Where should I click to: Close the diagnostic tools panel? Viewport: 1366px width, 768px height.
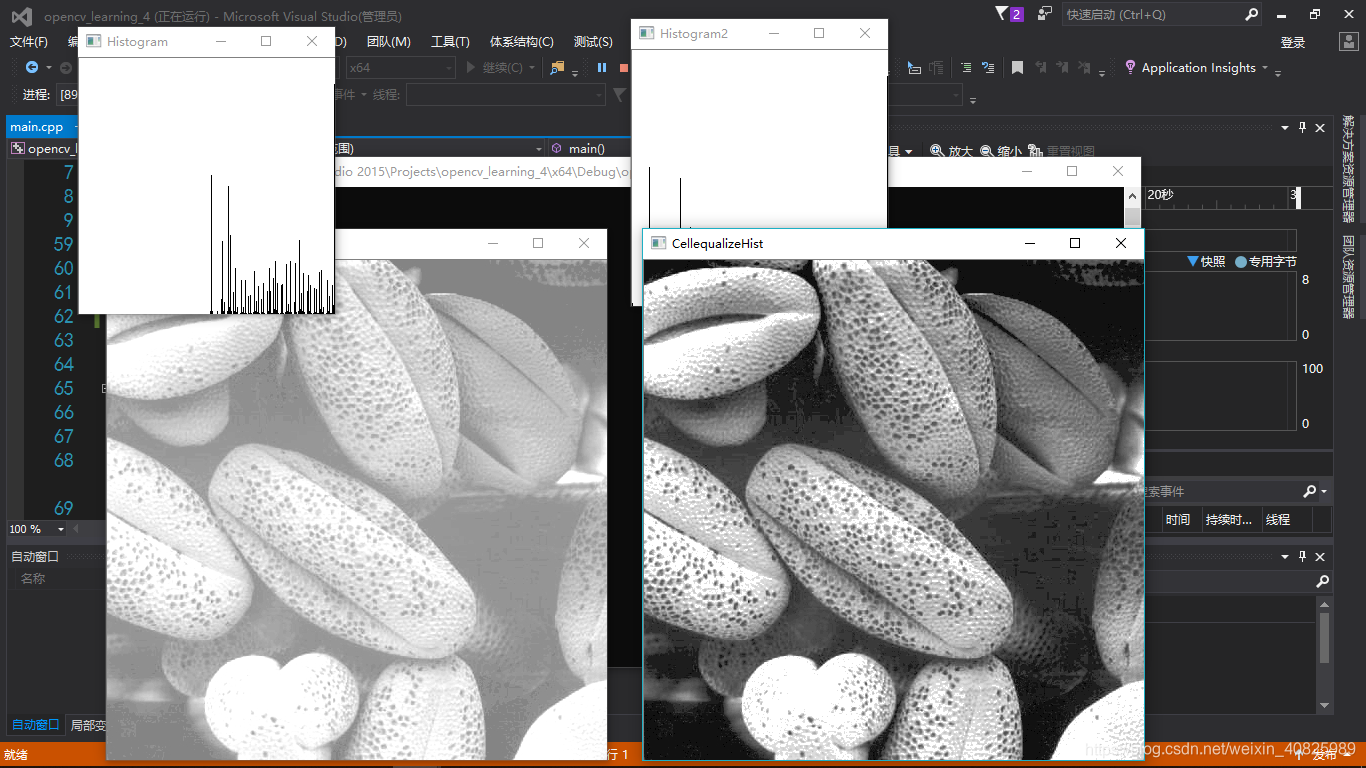(x=1320, y=128)
